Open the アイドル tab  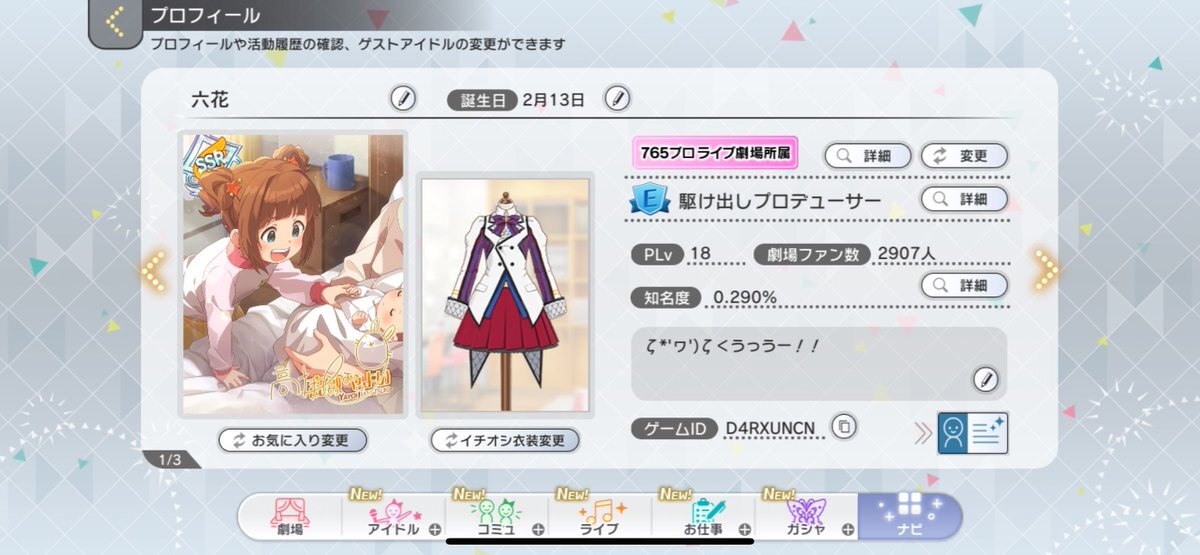click(x=393, y=517)
